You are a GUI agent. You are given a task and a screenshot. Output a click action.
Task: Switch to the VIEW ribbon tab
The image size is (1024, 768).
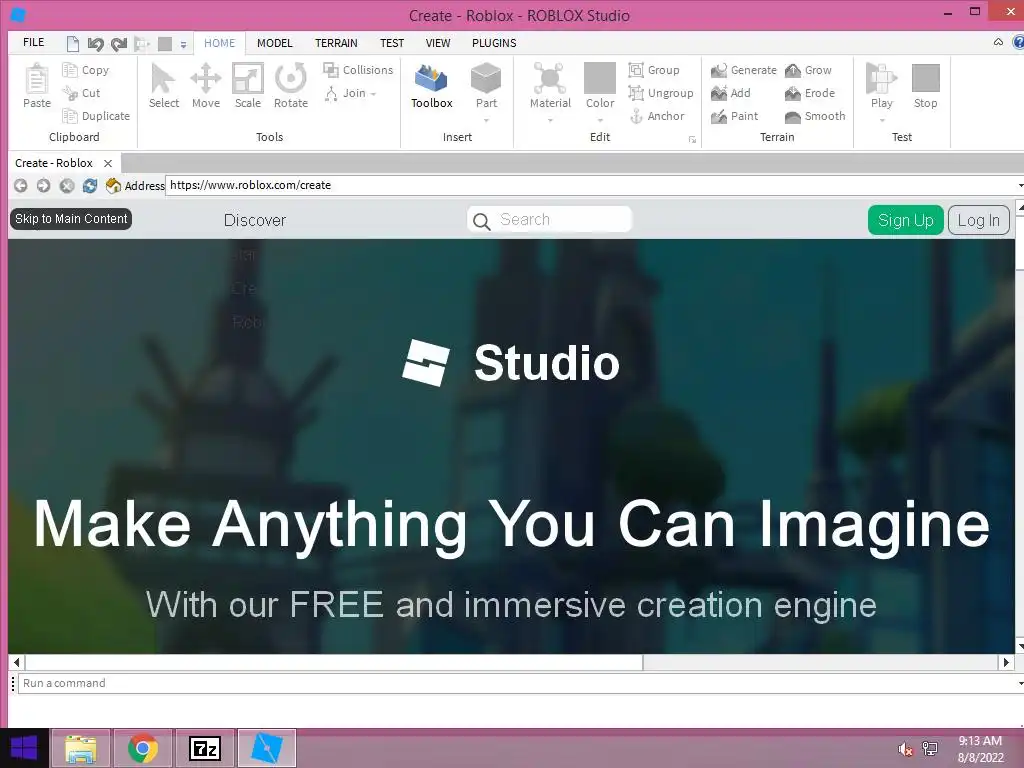tap(438, 43)
